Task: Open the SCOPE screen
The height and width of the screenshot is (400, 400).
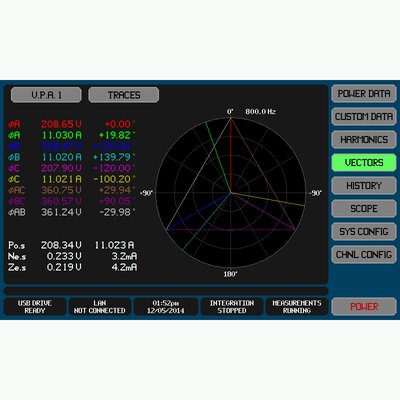Action: pos(364,209)
